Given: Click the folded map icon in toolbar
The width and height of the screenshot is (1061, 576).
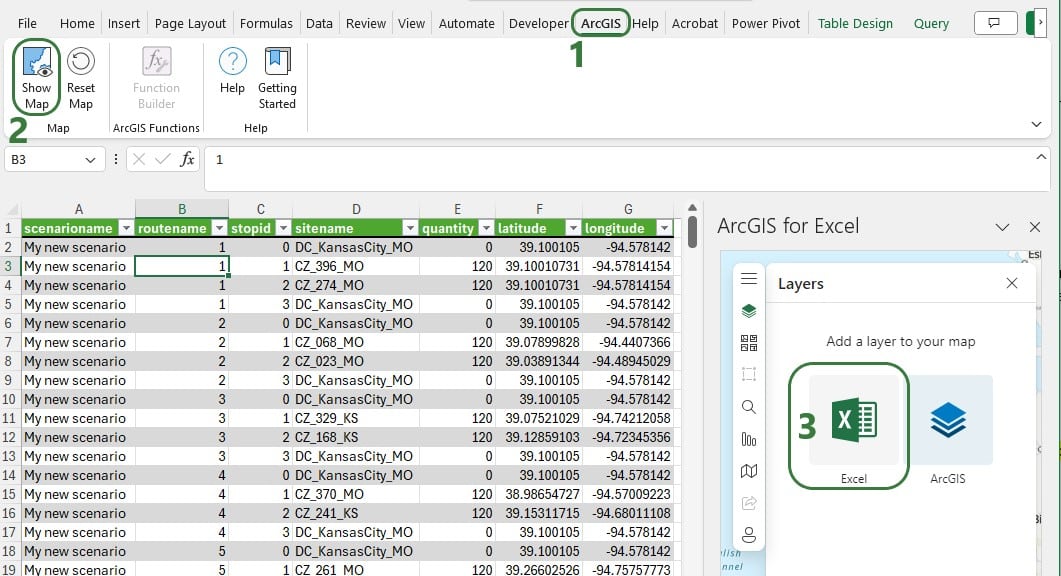Looking at the screenshot, I should pyautogui.click(x=749, y=471).
